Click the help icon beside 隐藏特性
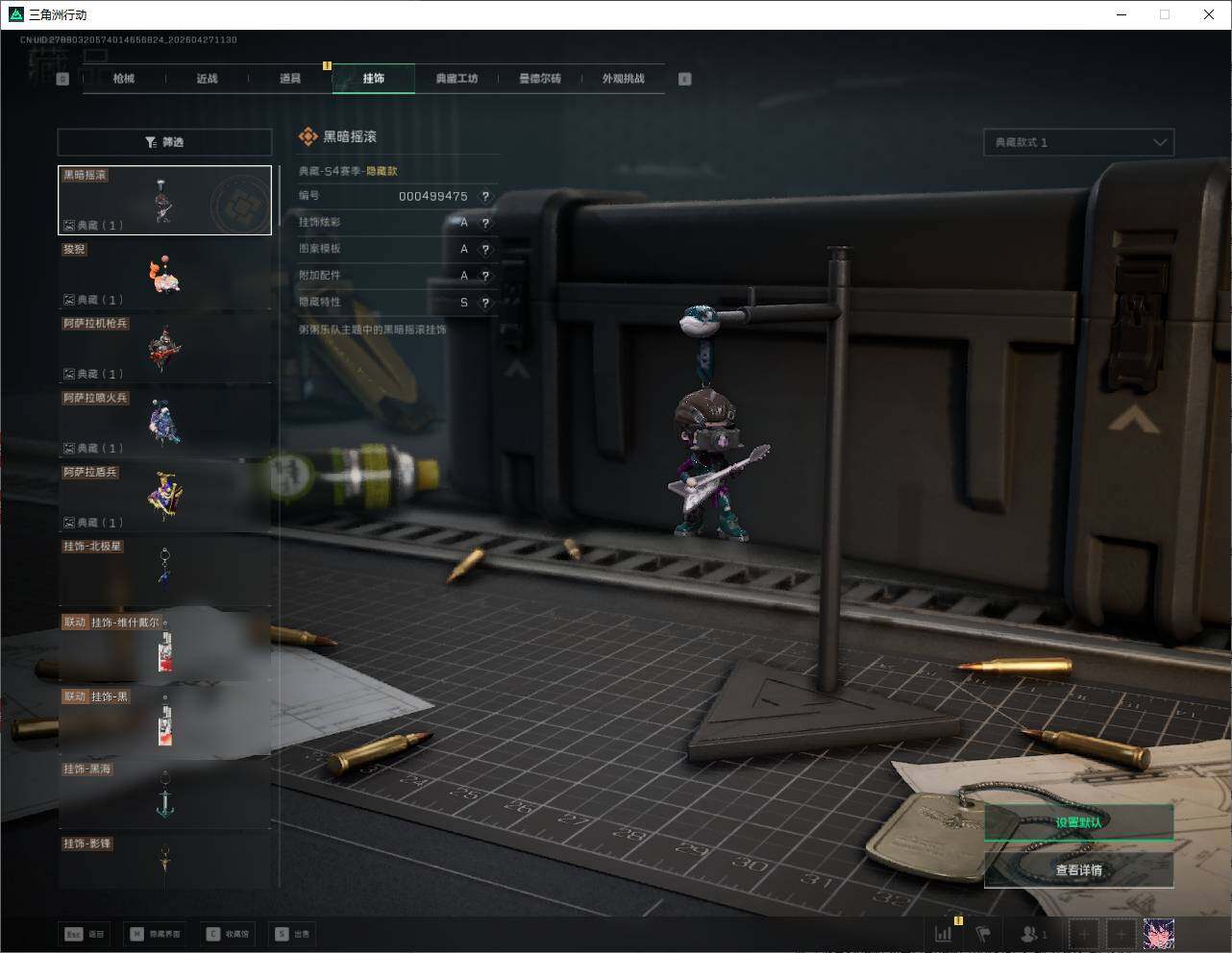 pos(485,303)
